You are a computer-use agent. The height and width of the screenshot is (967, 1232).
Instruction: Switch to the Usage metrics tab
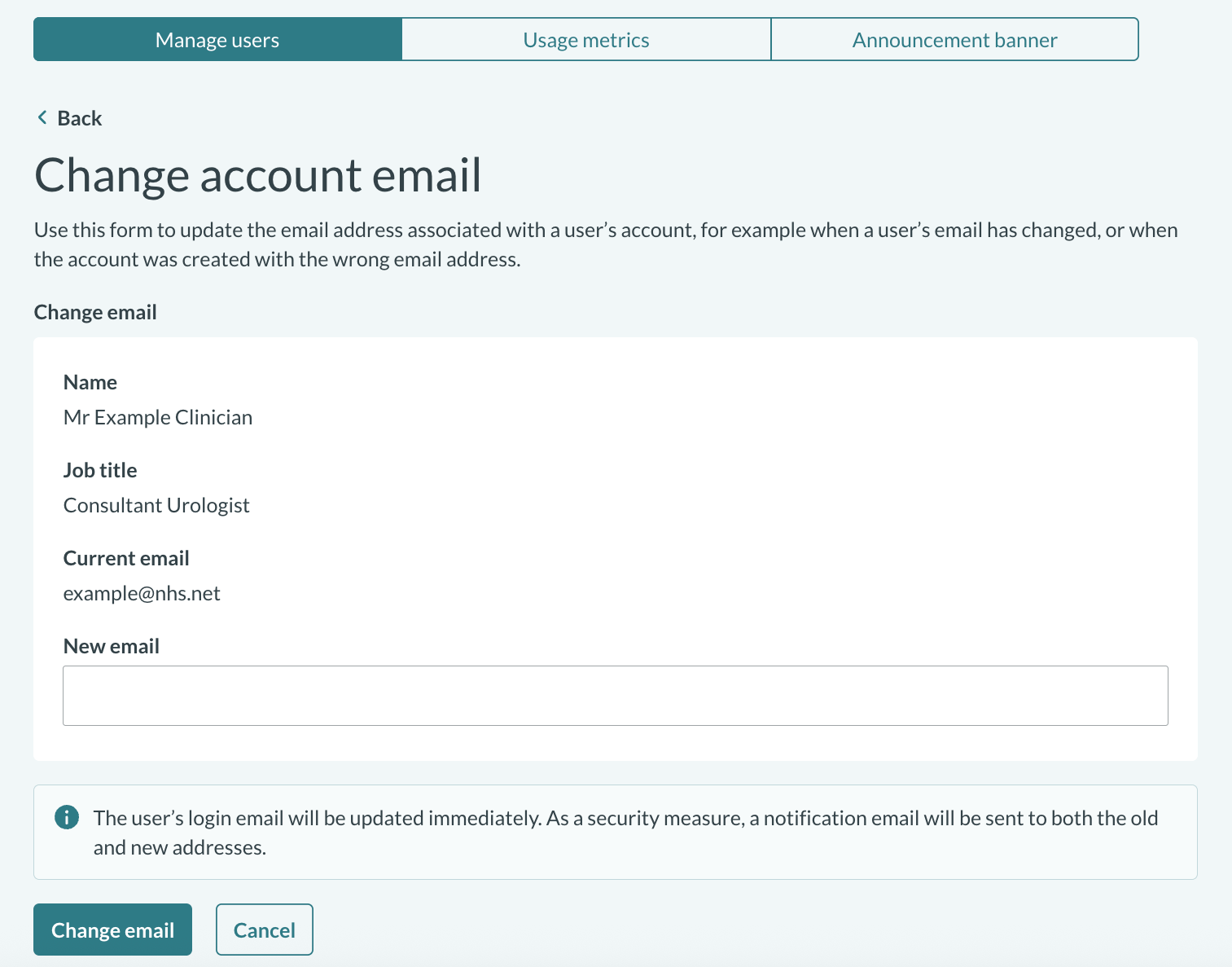coord(585,39)
